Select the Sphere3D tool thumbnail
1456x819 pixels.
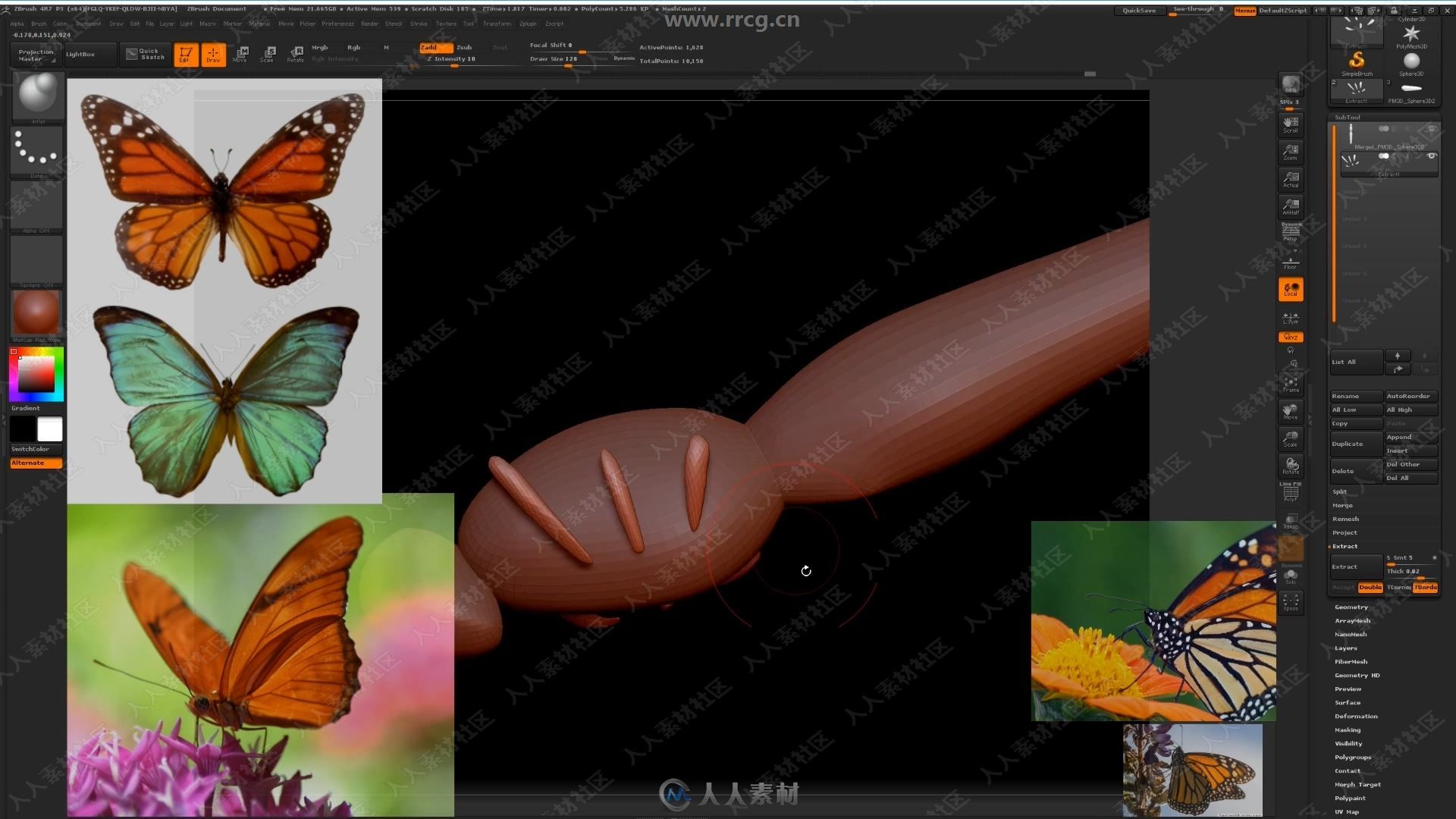[x=1411, y=63]
